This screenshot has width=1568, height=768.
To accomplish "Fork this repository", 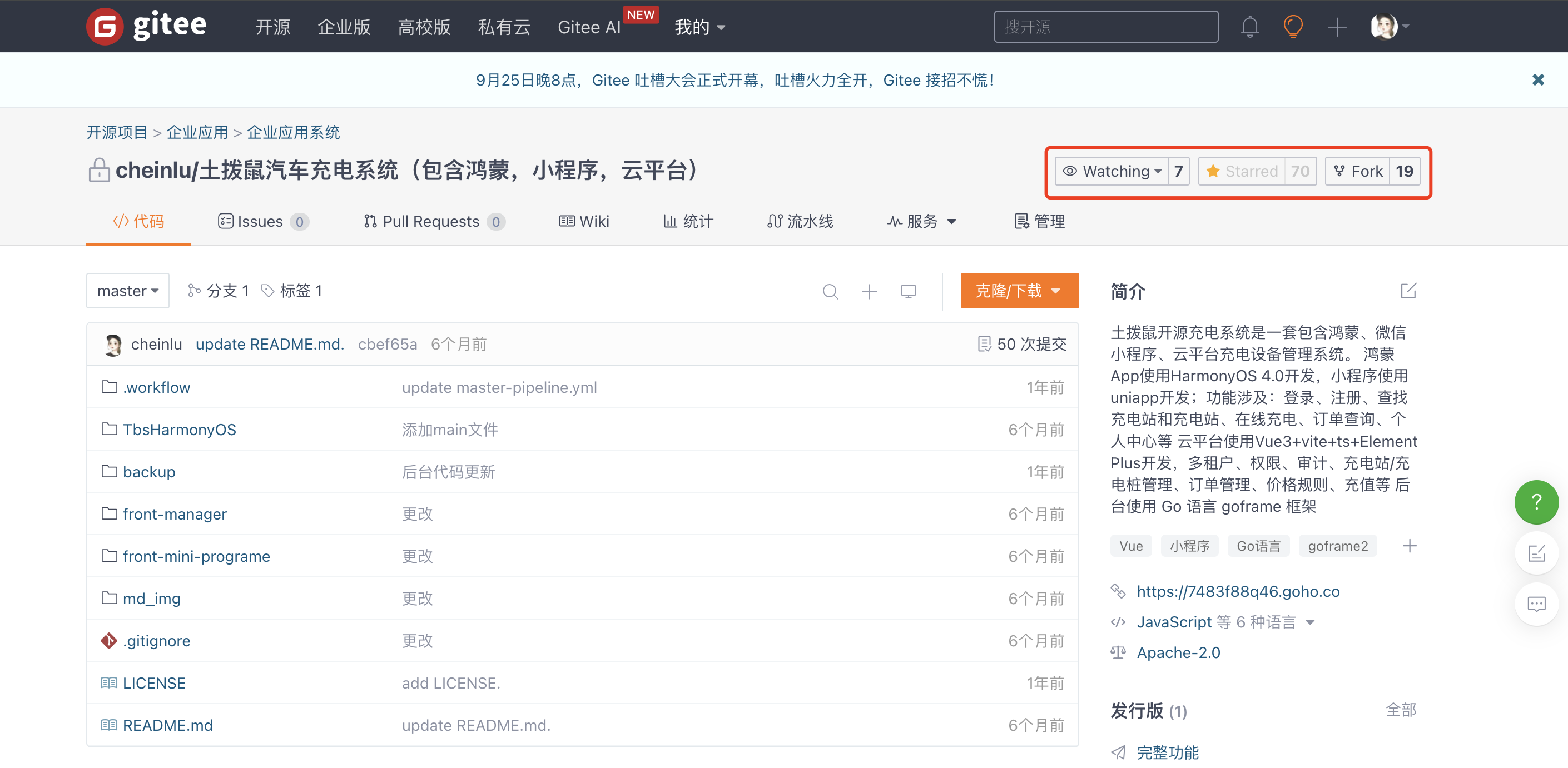I will 1357,171.
